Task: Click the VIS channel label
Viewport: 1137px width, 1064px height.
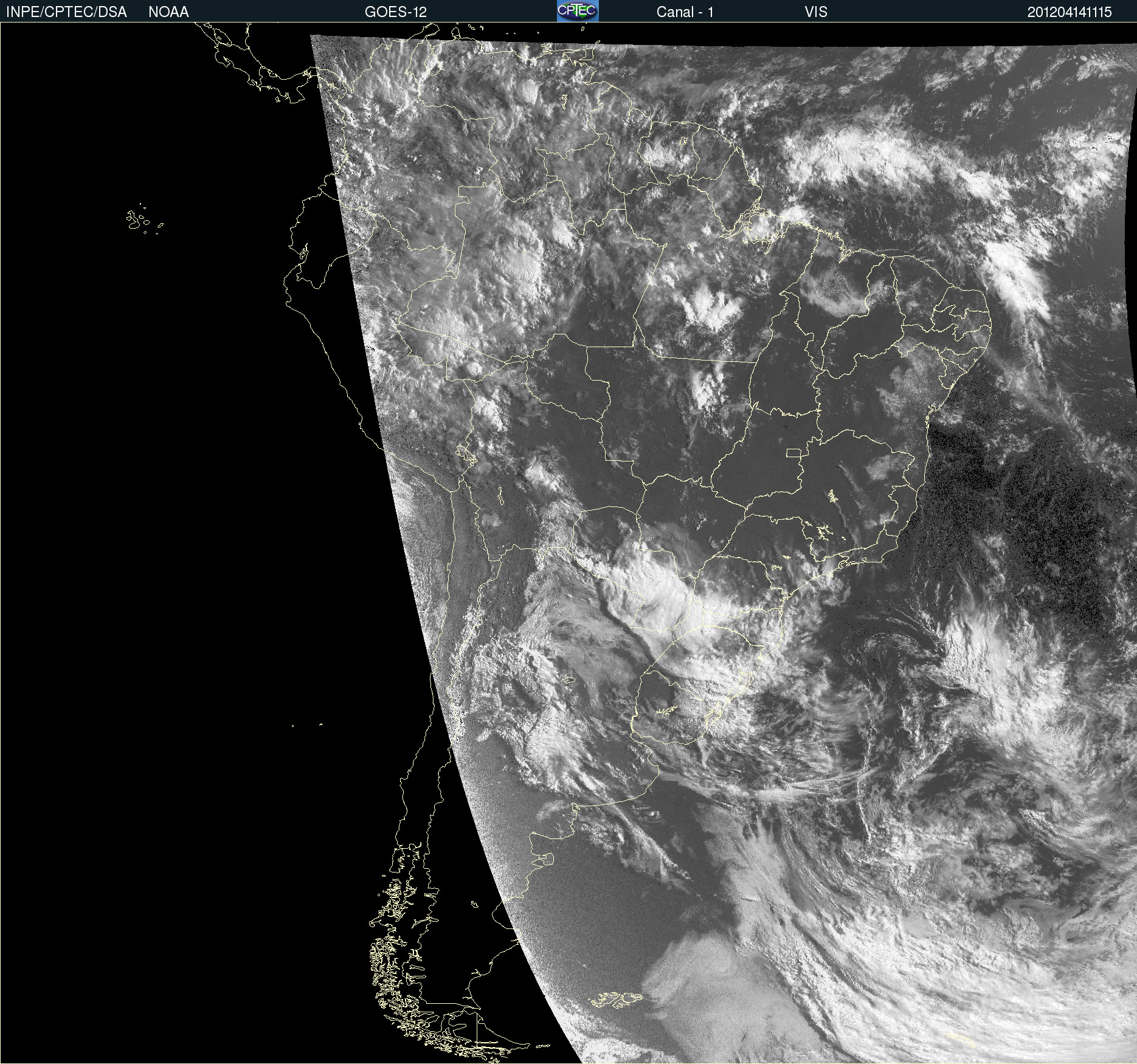Action: coord(816,12)
